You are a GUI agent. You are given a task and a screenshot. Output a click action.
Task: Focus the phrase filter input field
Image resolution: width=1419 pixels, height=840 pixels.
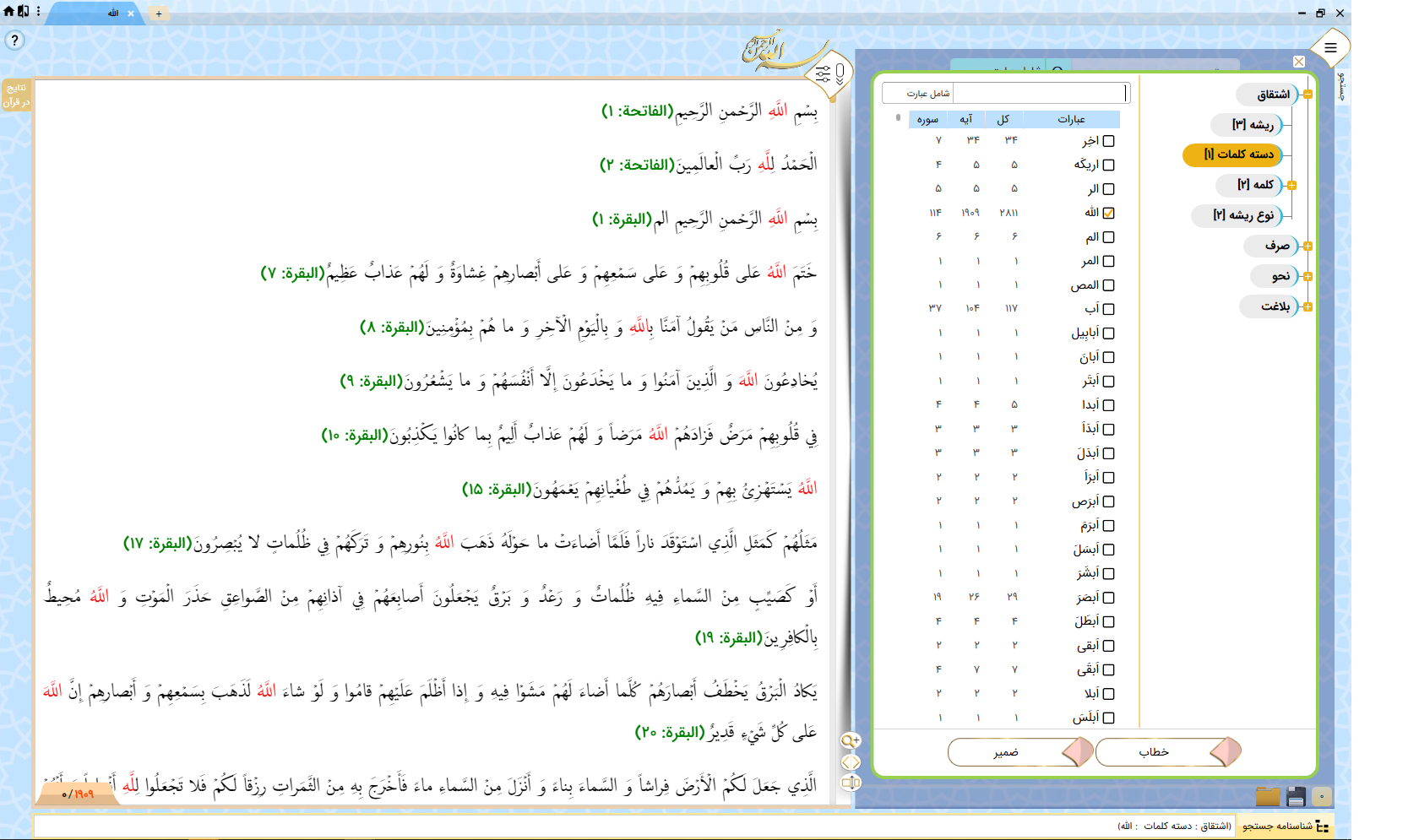click(1040, 93)
